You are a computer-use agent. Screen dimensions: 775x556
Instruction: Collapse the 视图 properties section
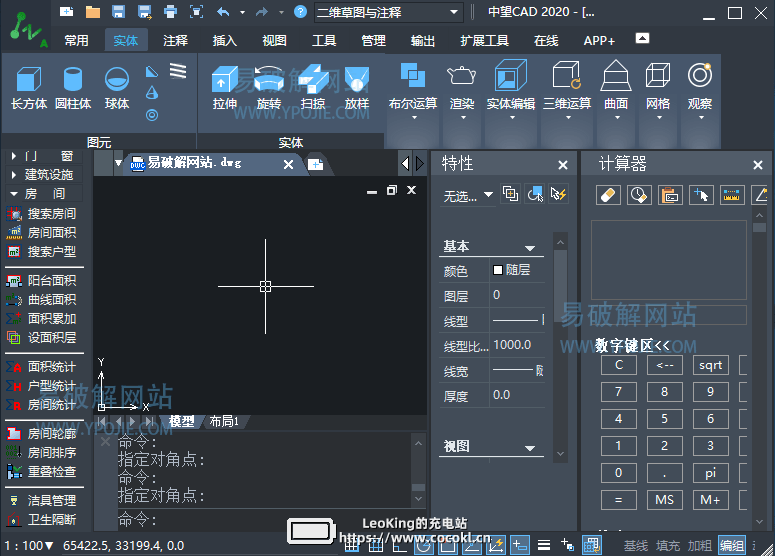tap(530, 448)
